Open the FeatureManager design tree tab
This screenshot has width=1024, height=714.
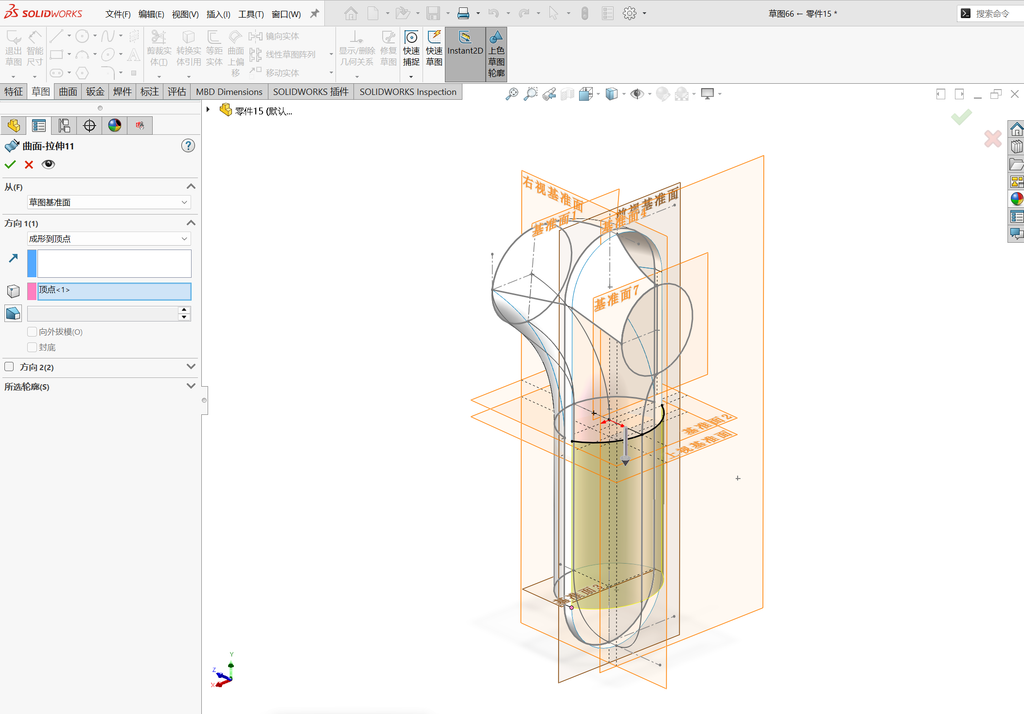point(14,125)
